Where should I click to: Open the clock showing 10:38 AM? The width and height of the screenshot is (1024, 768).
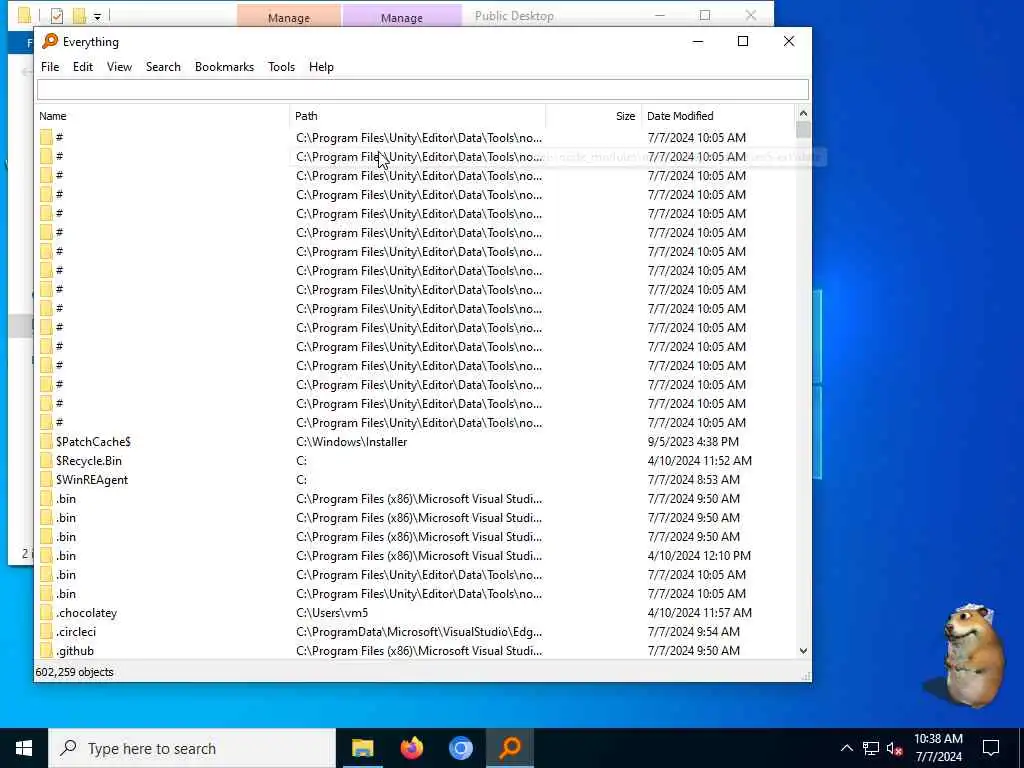(x=938, y=748)
